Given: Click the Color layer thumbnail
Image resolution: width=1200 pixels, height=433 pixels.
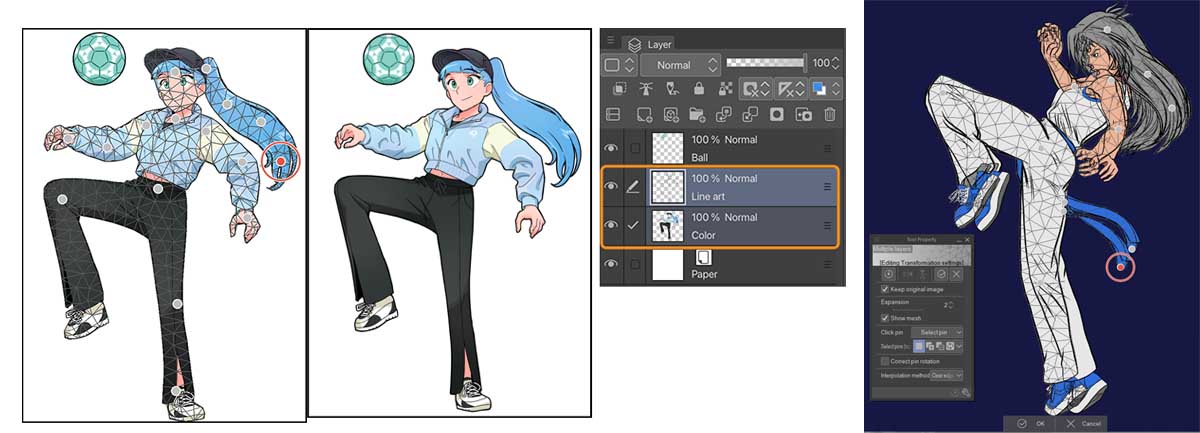Looking at the screenshot, I should coord(667,225).
